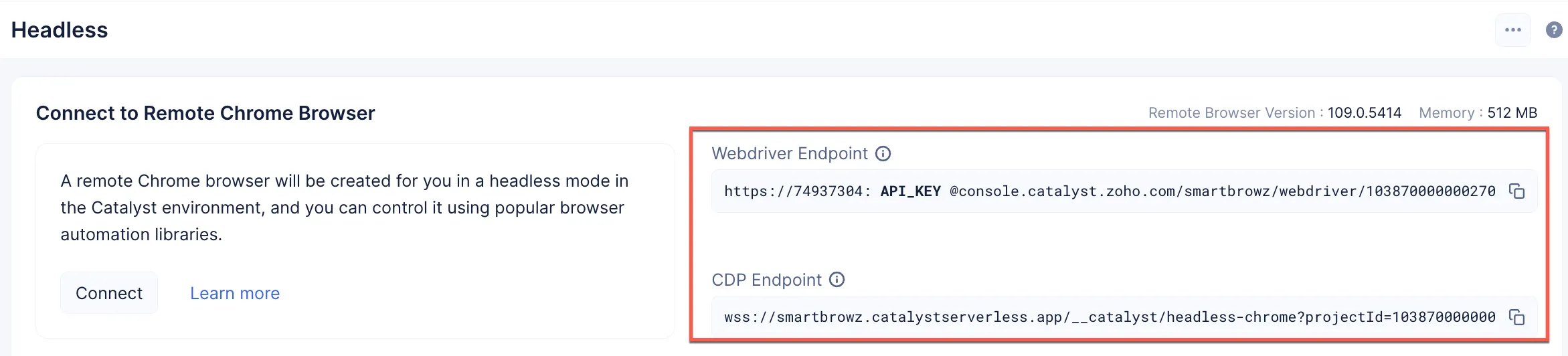Click the CDP Endpoint label text
Screen dimensions: 1568x356
pyautogui.click(x=767, y=280)
